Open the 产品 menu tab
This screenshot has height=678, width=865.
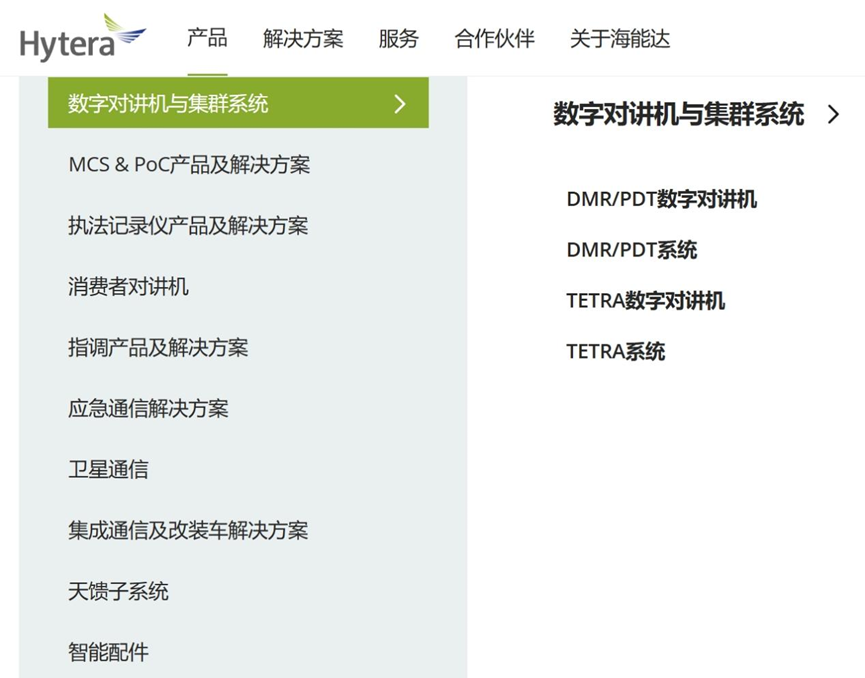207,39
